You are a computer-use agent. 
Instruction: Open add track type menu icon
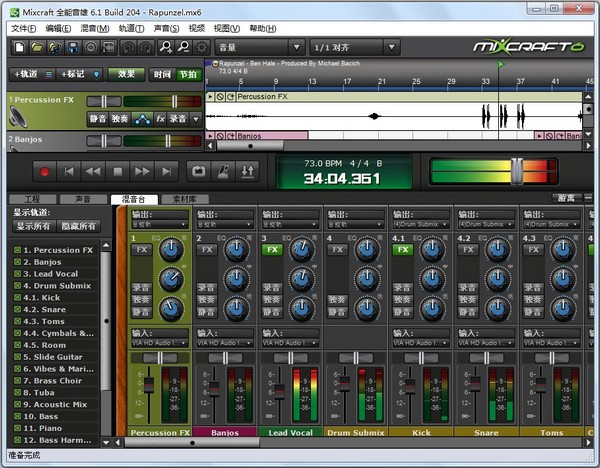(x=49, y=74)
